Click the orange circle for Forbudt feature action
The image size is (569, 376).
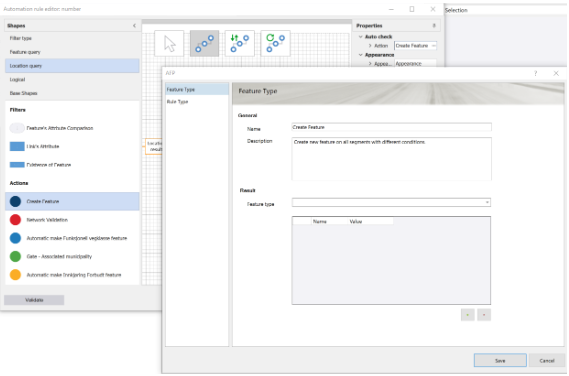pyautogui.click(x=15, y=275)
